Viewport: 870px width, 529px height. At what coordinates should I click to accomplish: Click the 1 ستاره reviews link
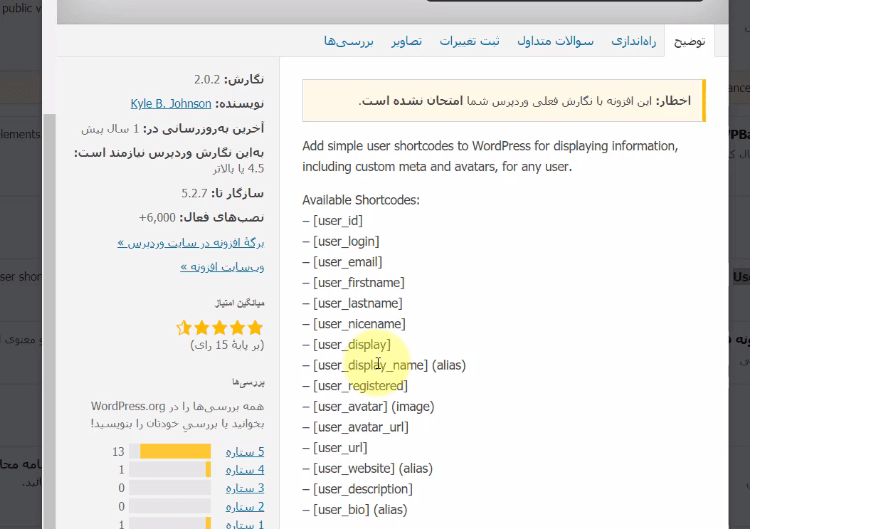click(245, 524)
